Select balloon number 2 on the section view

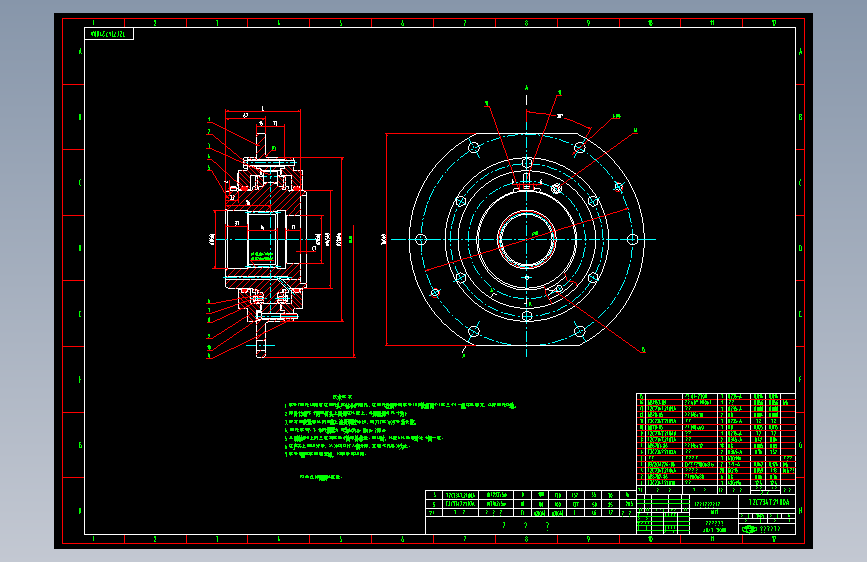(x=209, y=132)
